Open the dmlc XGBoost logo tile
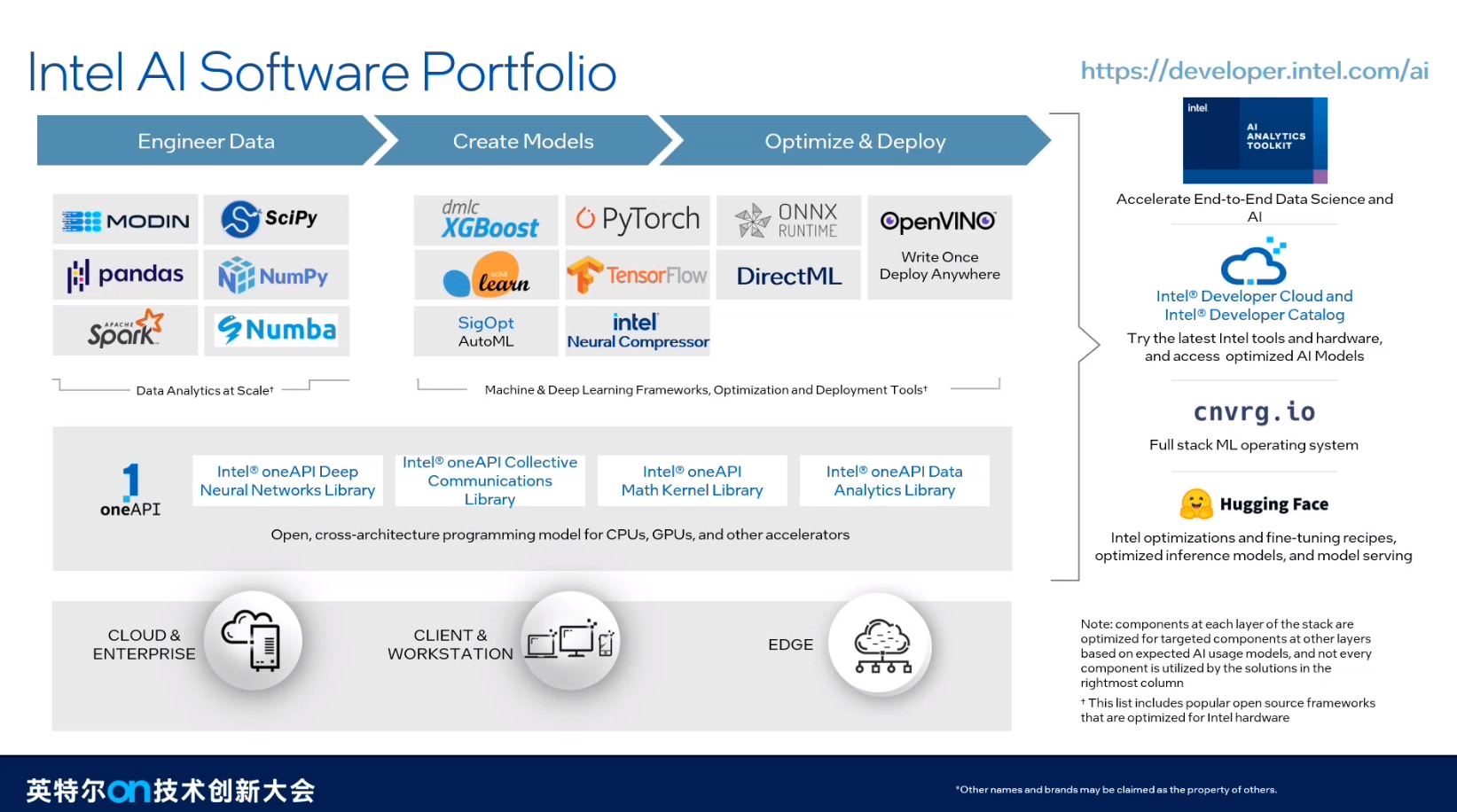1457x812 pixels. [486, 220]
